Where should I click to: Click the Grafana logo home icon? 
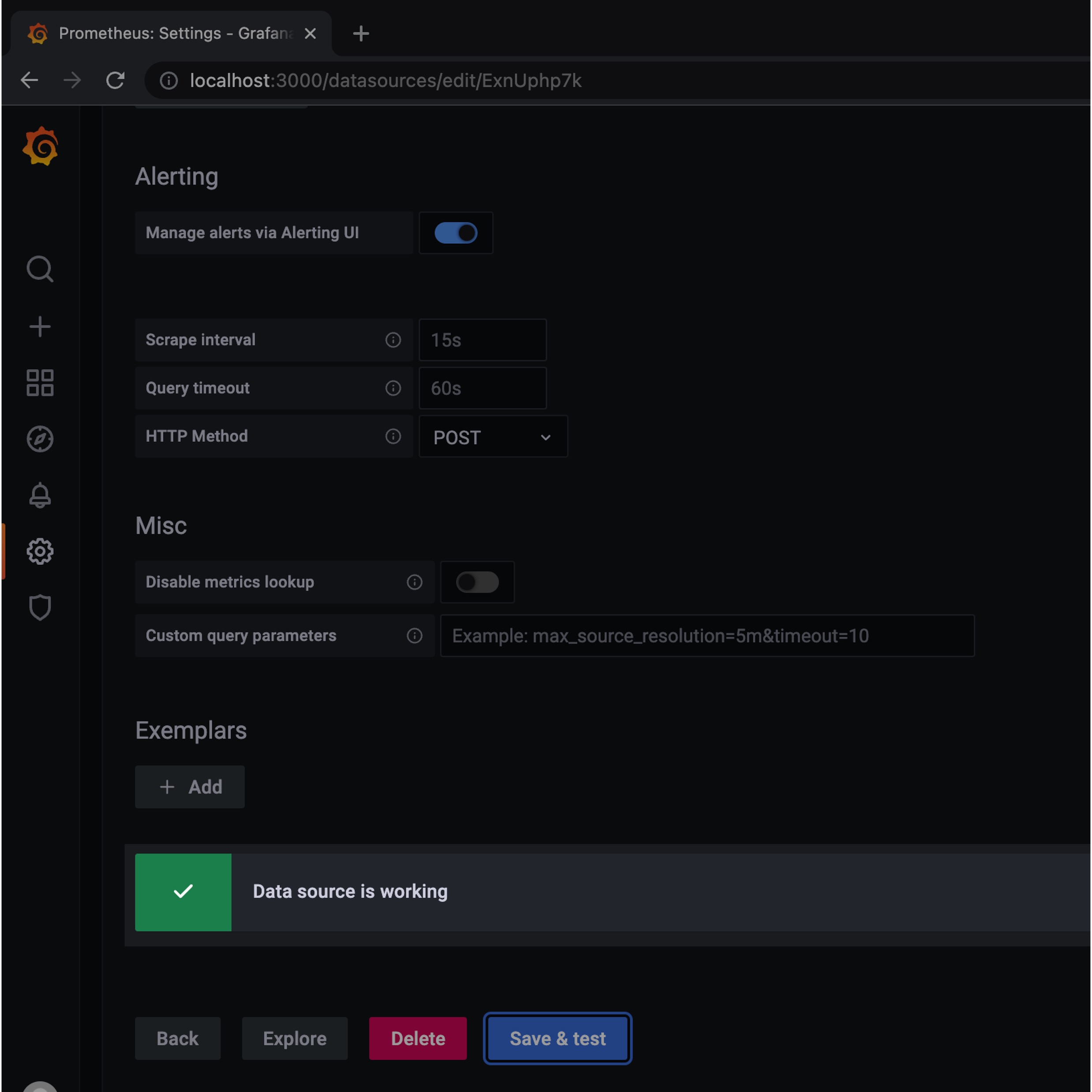point(41,146)
